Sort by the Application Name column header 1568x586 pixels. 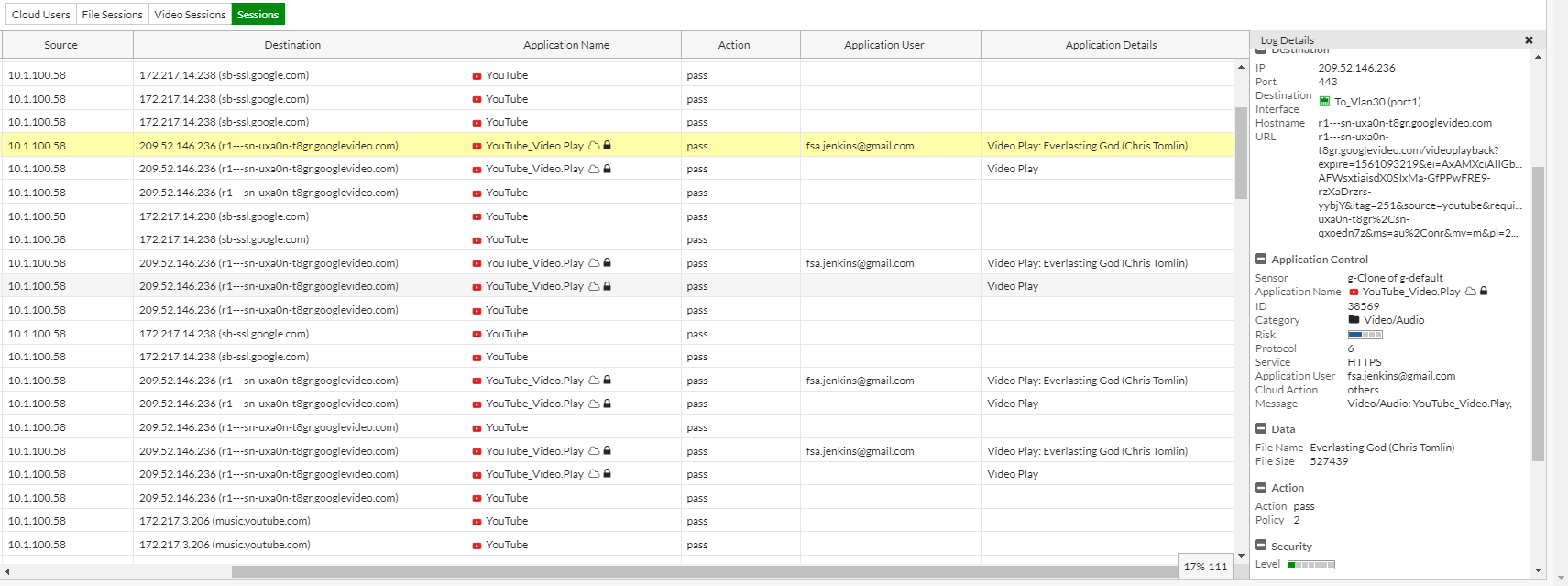point(565,45)
